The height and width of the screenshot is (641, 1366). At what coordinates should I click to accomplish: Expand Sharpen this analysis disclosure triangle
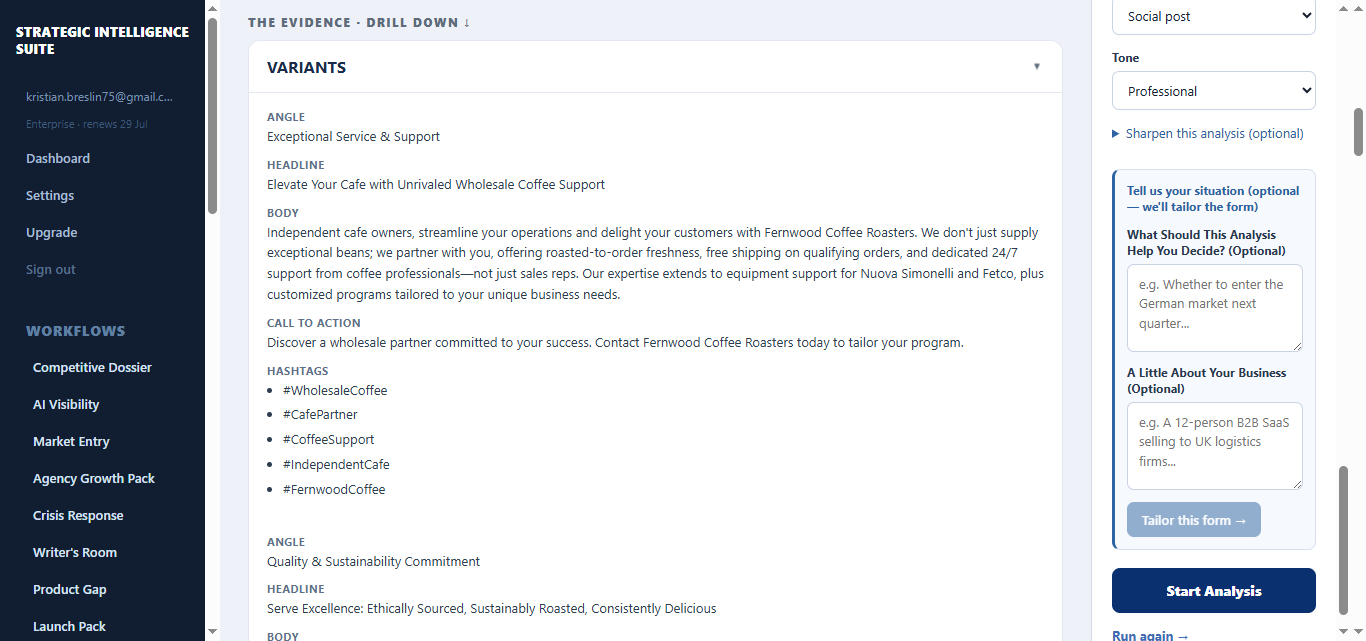[x=1116, y=134]
